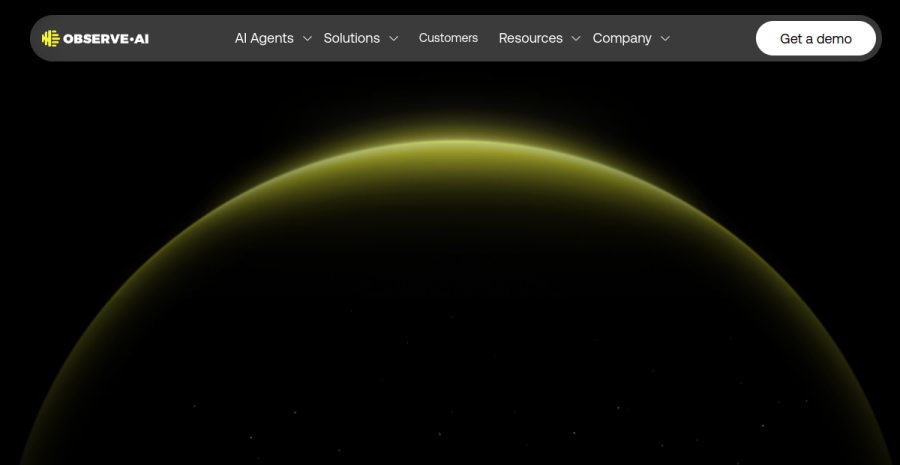Open the Solutions menu

(x=351, y=38)
